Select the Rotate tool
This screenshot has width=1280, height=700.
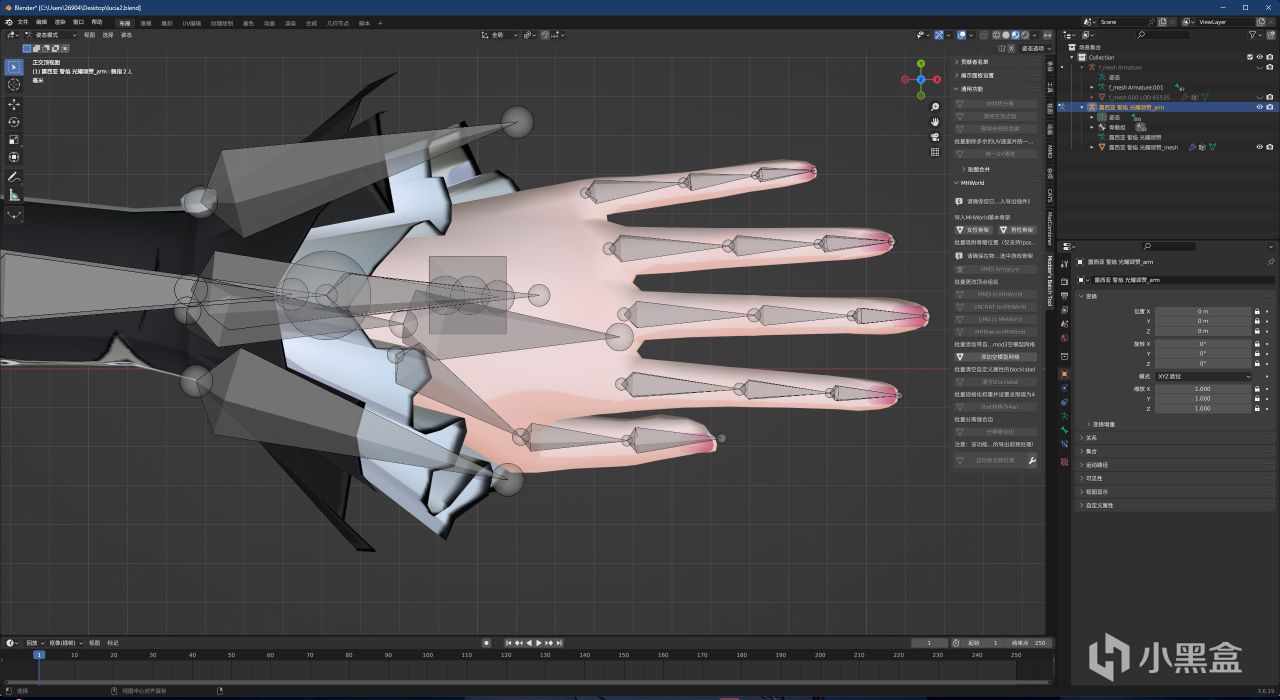pyautogui.click(x=14, y=122)
